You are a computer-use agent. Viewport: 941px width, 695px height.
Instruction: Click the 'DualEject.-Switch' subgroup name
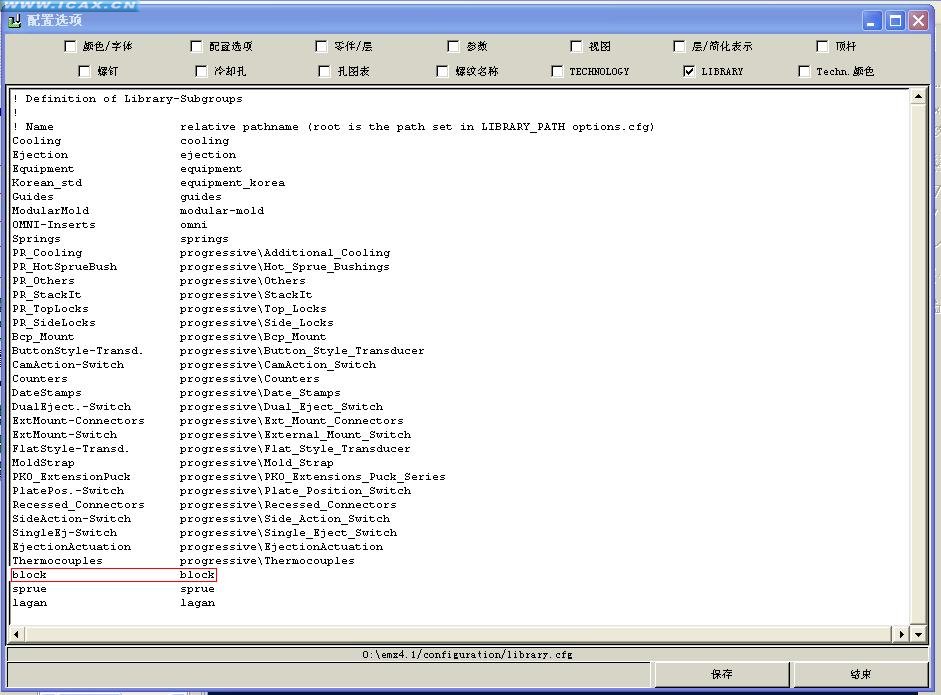coord(71,407)
